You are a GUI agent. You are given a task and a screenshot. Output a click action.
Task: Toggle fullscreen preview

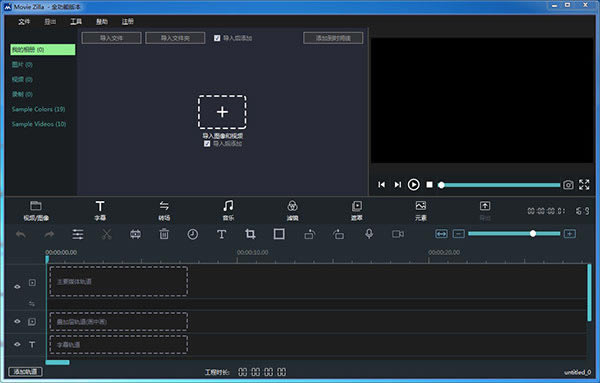coord(584,185)
